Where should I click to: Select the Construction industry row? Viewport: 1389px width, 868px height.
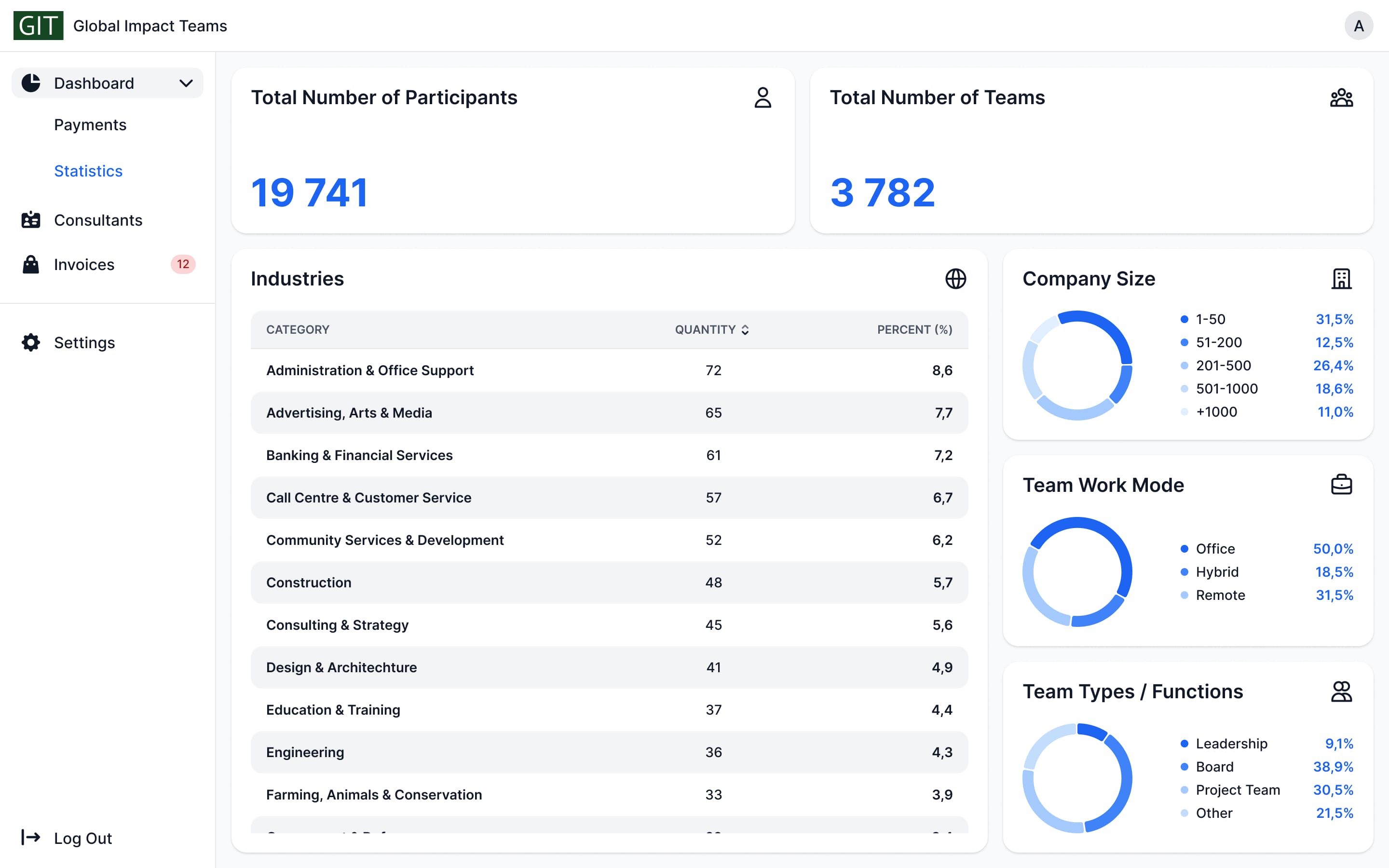click(x=609, y=583)
